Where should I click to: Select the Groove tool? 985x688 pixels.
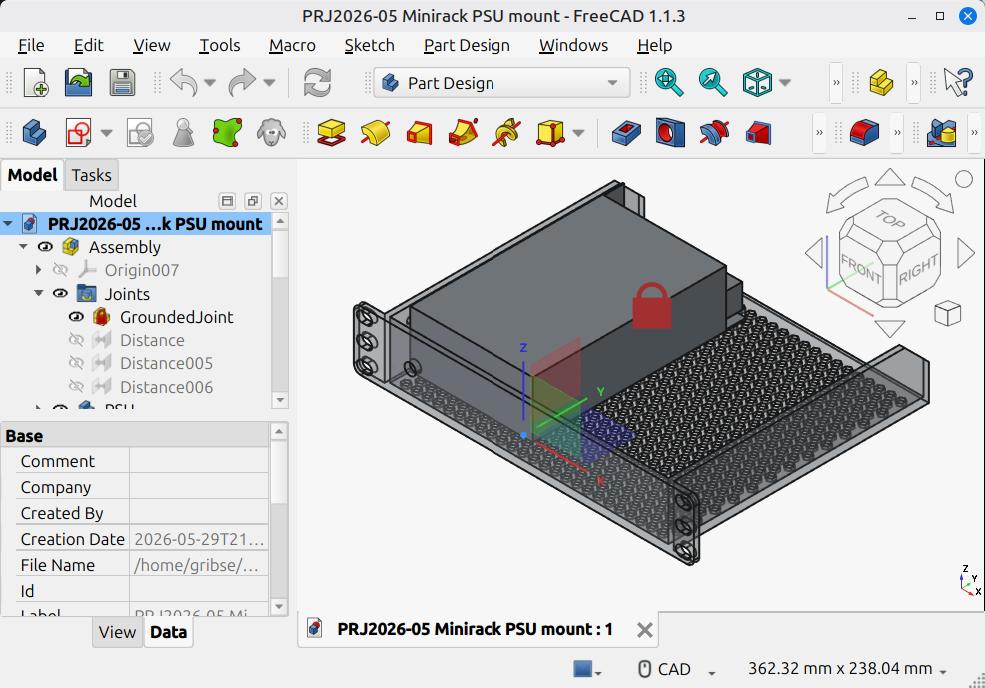pos(714,133)
